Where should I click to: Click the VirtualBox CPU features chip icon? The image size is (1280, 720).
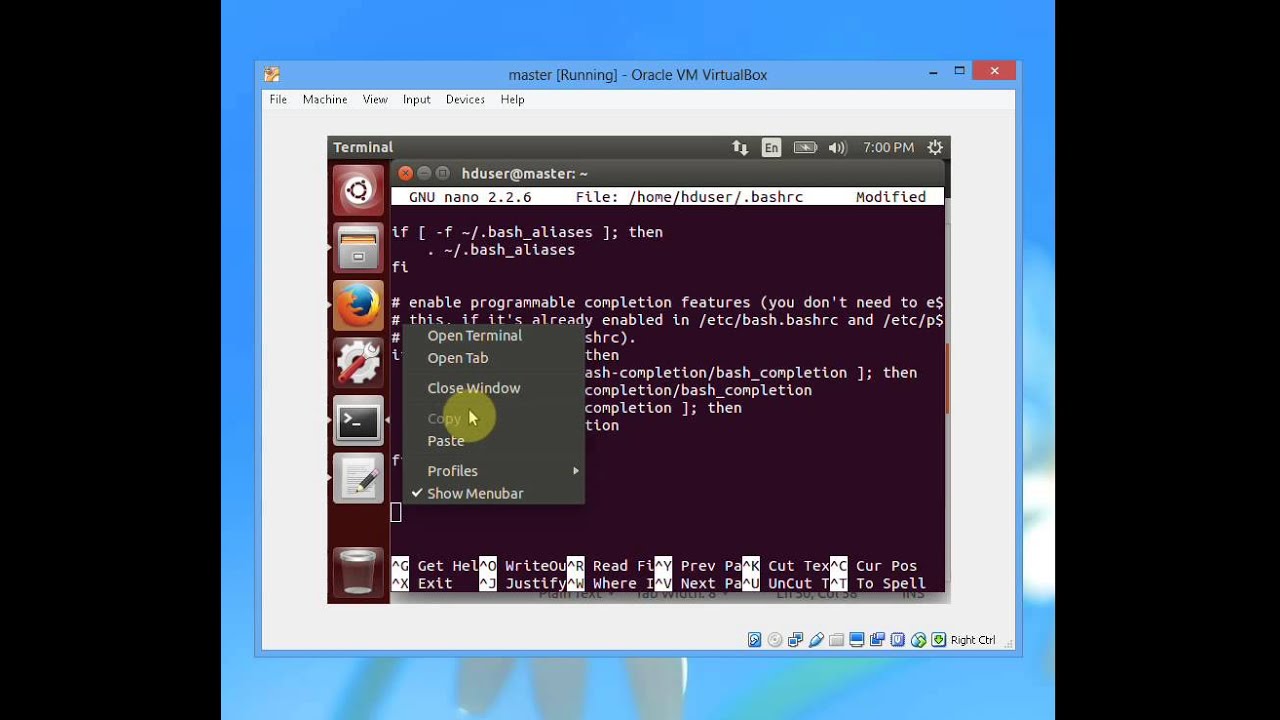click(x=897, y=640)
